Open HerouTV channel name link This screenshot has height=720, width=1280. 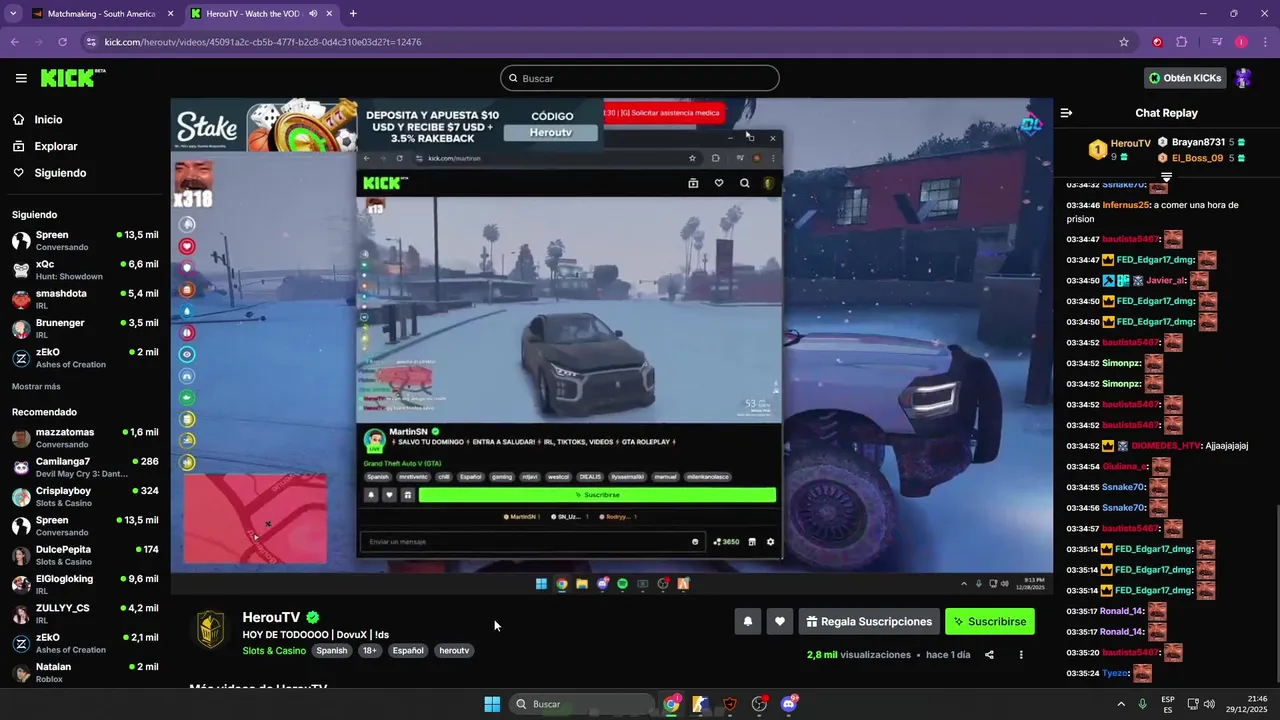(271, 617)
